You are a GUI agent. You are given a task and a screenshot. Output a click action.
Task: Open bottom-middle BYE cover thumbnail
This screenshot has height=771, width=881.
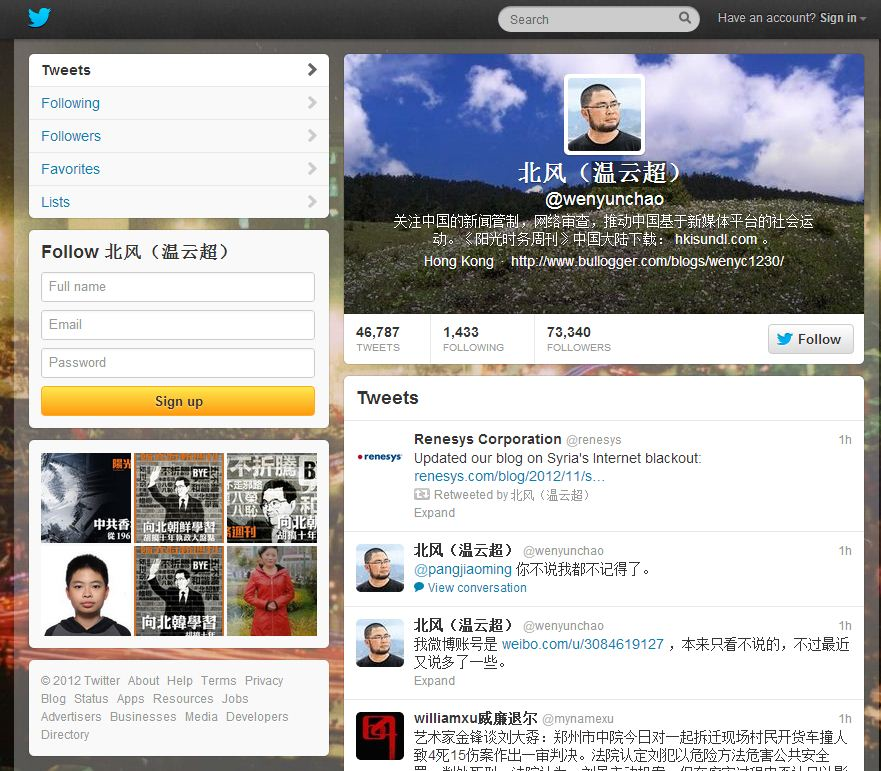pyautogui.click(x=179, y=591)
